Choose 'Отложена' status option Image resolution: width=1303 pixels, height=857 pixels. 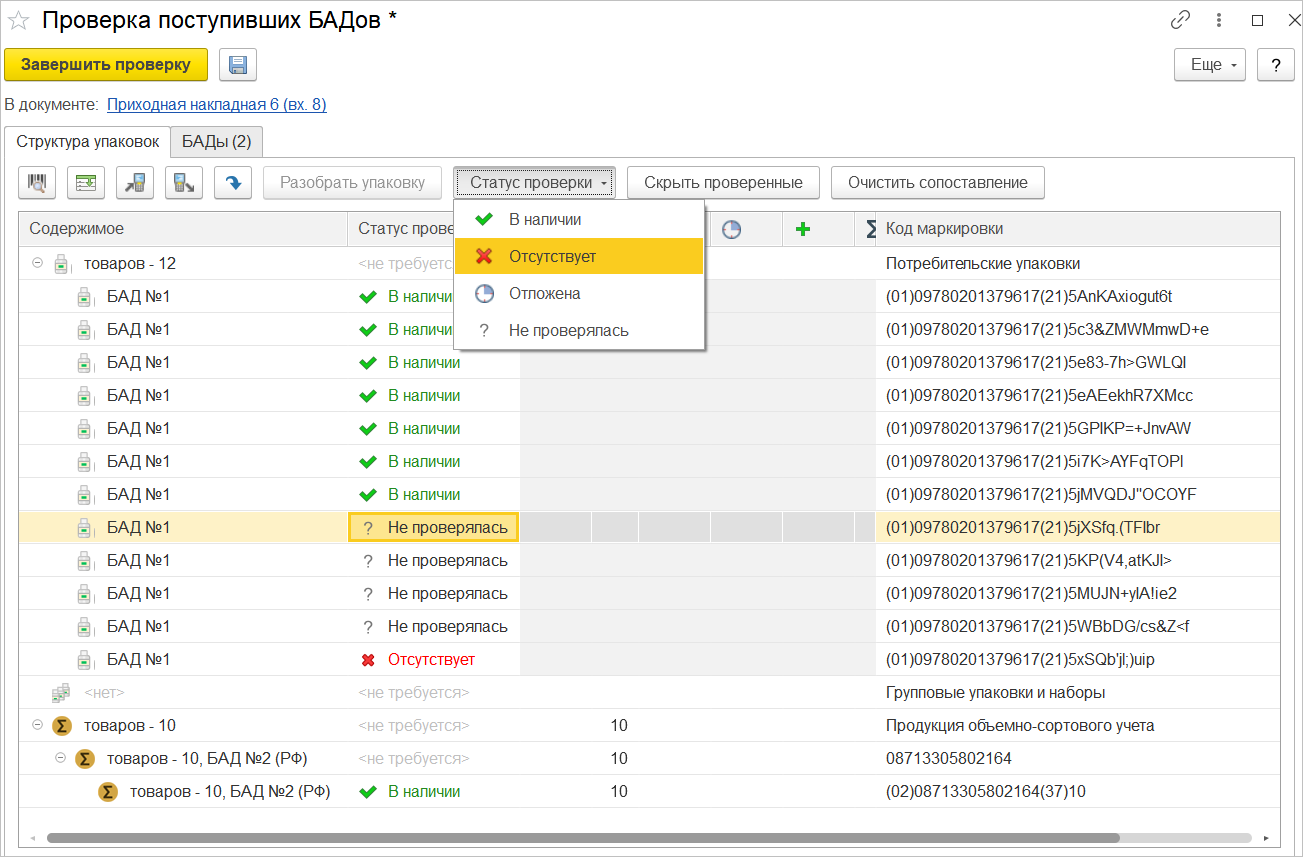pos(544,294)
